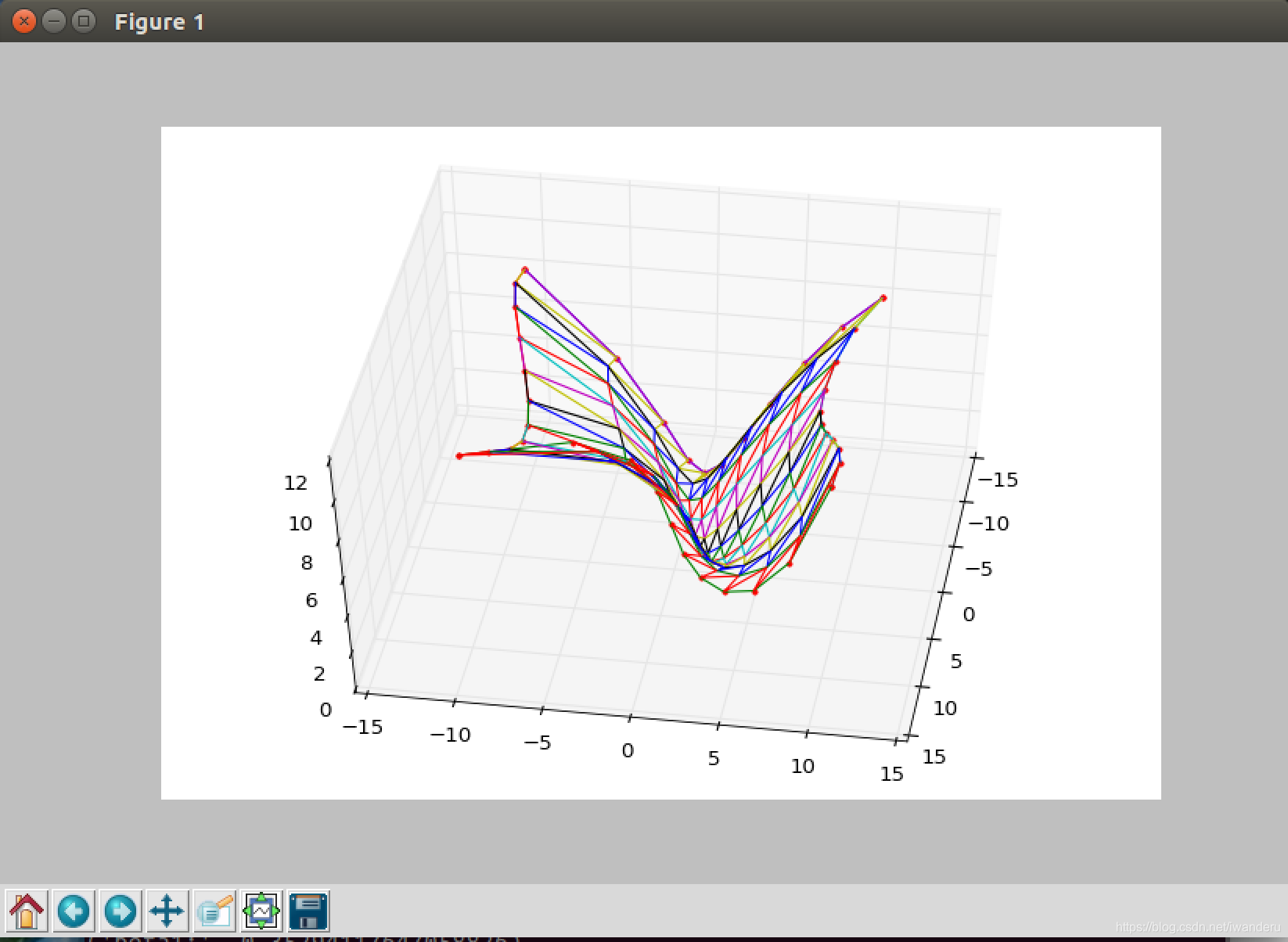Click the red vertex at the top-right wing tip
The image size is (1288, 942).
click(883, 297)
